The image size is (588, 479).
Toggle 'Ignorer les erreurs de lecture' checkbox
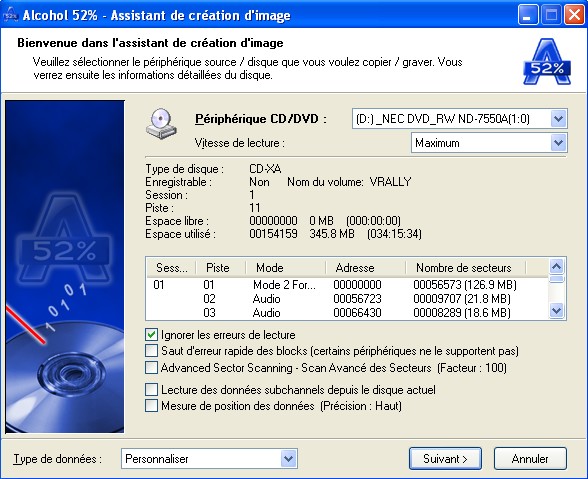[x=151, y=335]
